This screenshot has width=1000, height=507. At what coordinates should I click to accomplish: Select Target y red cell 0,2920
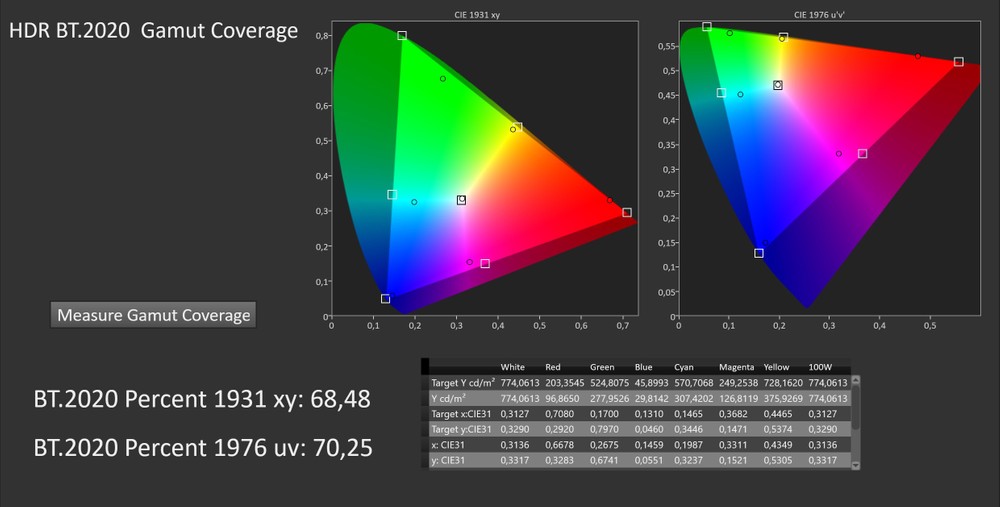pos(559,429)
